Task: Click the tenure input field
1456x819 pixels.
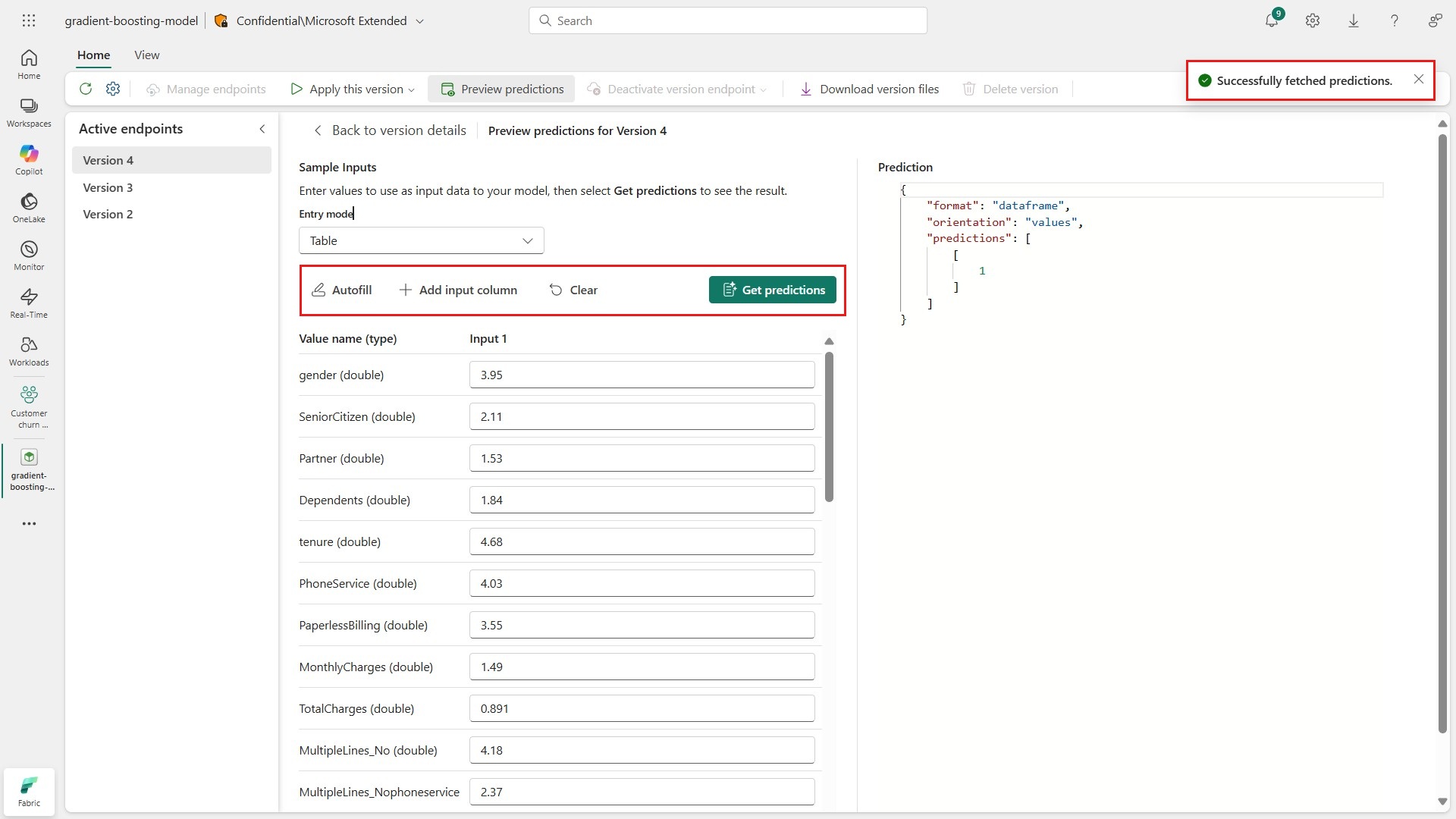Action: [x=642, y=541]
